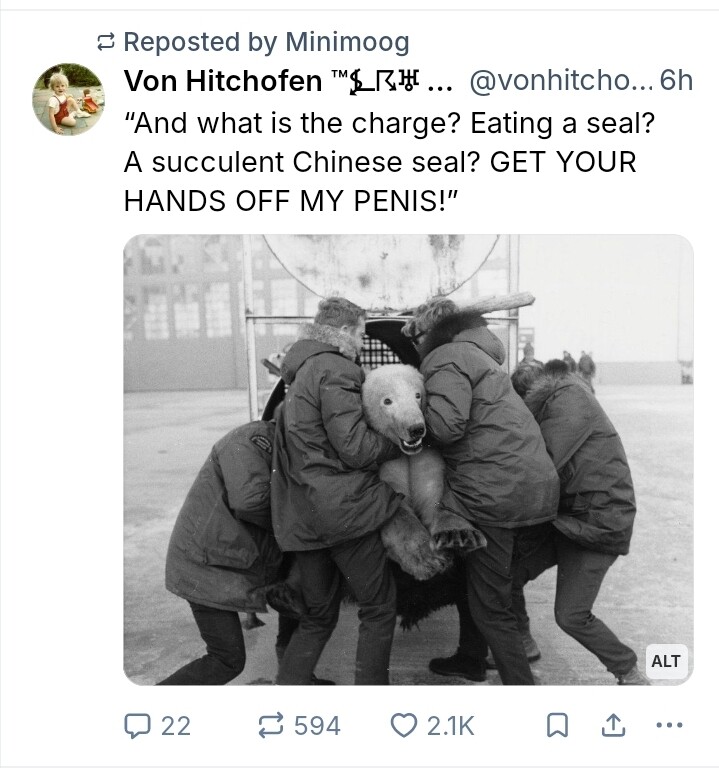Bookmark this post
Screen dimensions: 719x768
tap(557, 725)
